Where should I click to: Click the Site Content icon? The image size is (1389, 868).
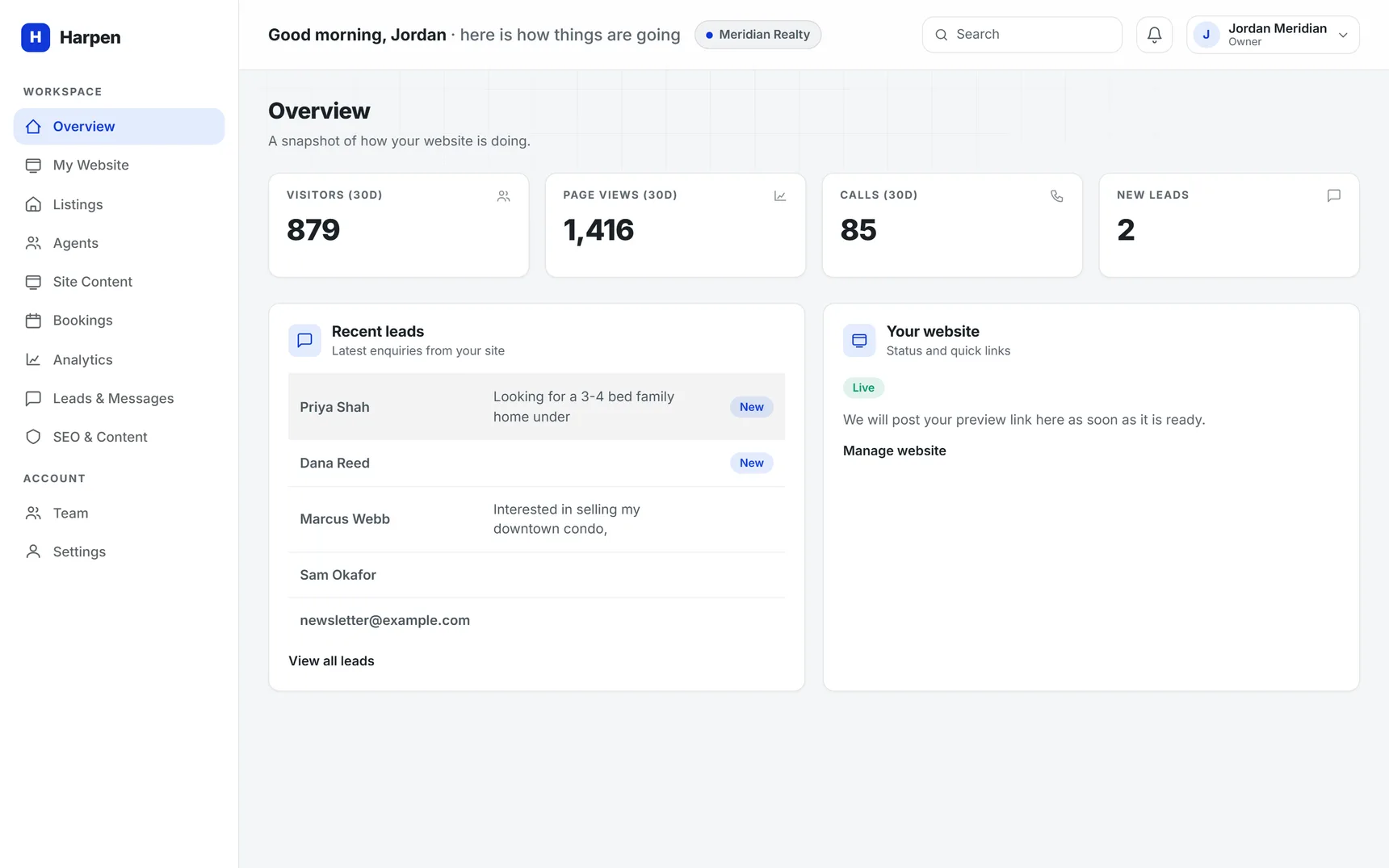click(33, 282)
